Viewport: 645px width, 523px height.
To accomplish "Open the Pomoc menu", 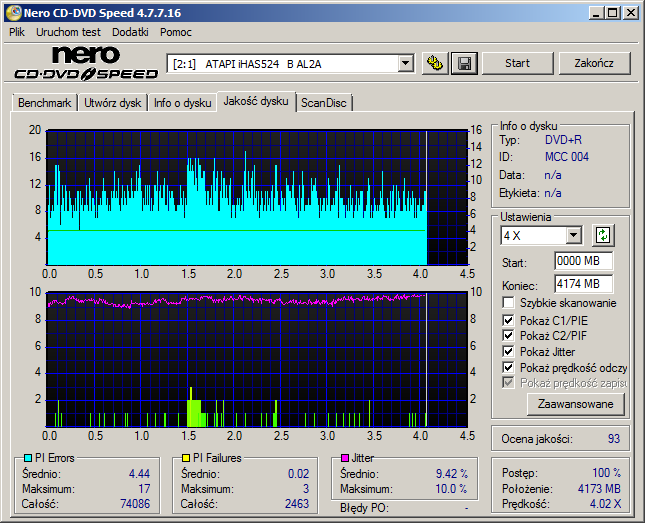I will 176,32.
